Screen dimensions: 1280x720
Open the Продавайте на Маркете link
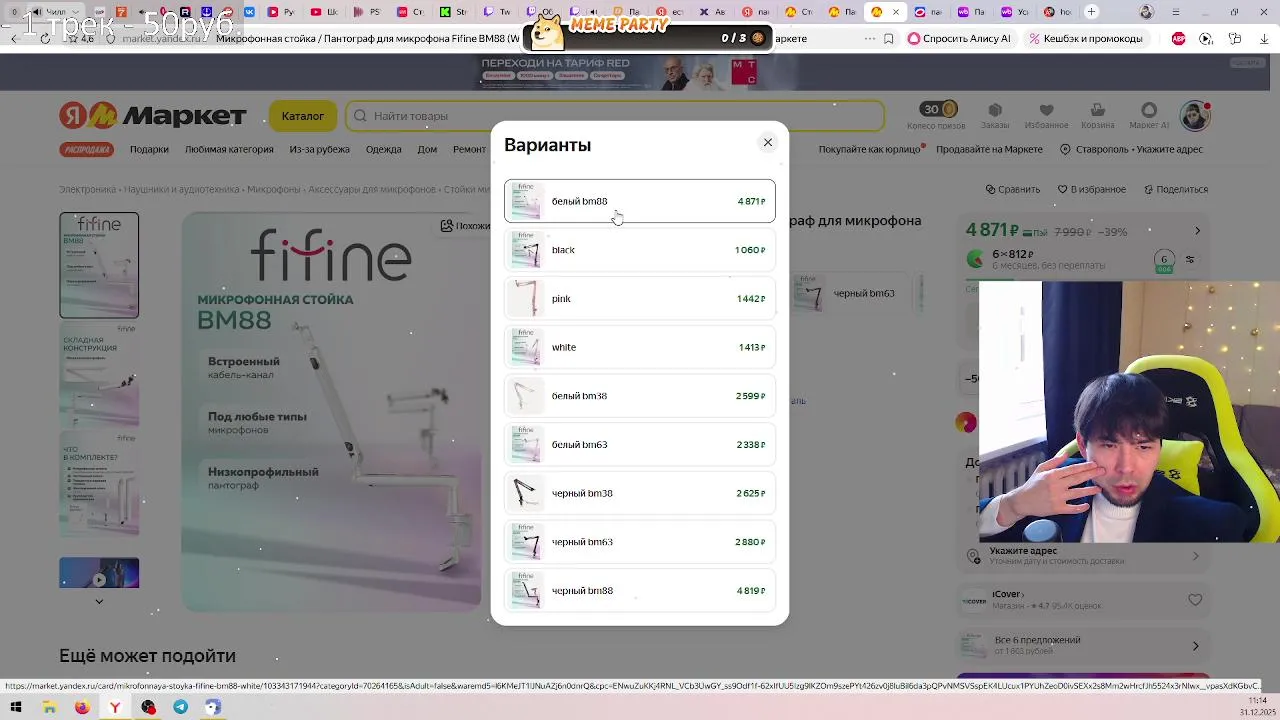[989, 149]
